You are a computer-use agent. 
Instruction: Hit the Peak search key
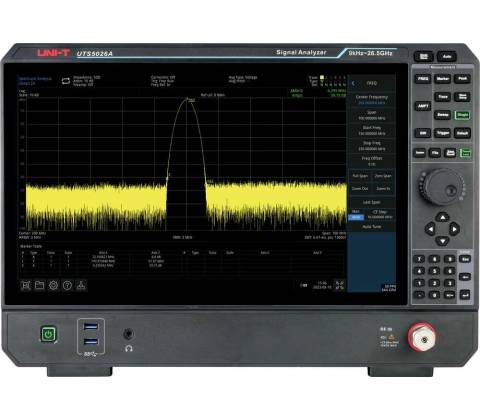pyautogui.click(x=462, y=79)
